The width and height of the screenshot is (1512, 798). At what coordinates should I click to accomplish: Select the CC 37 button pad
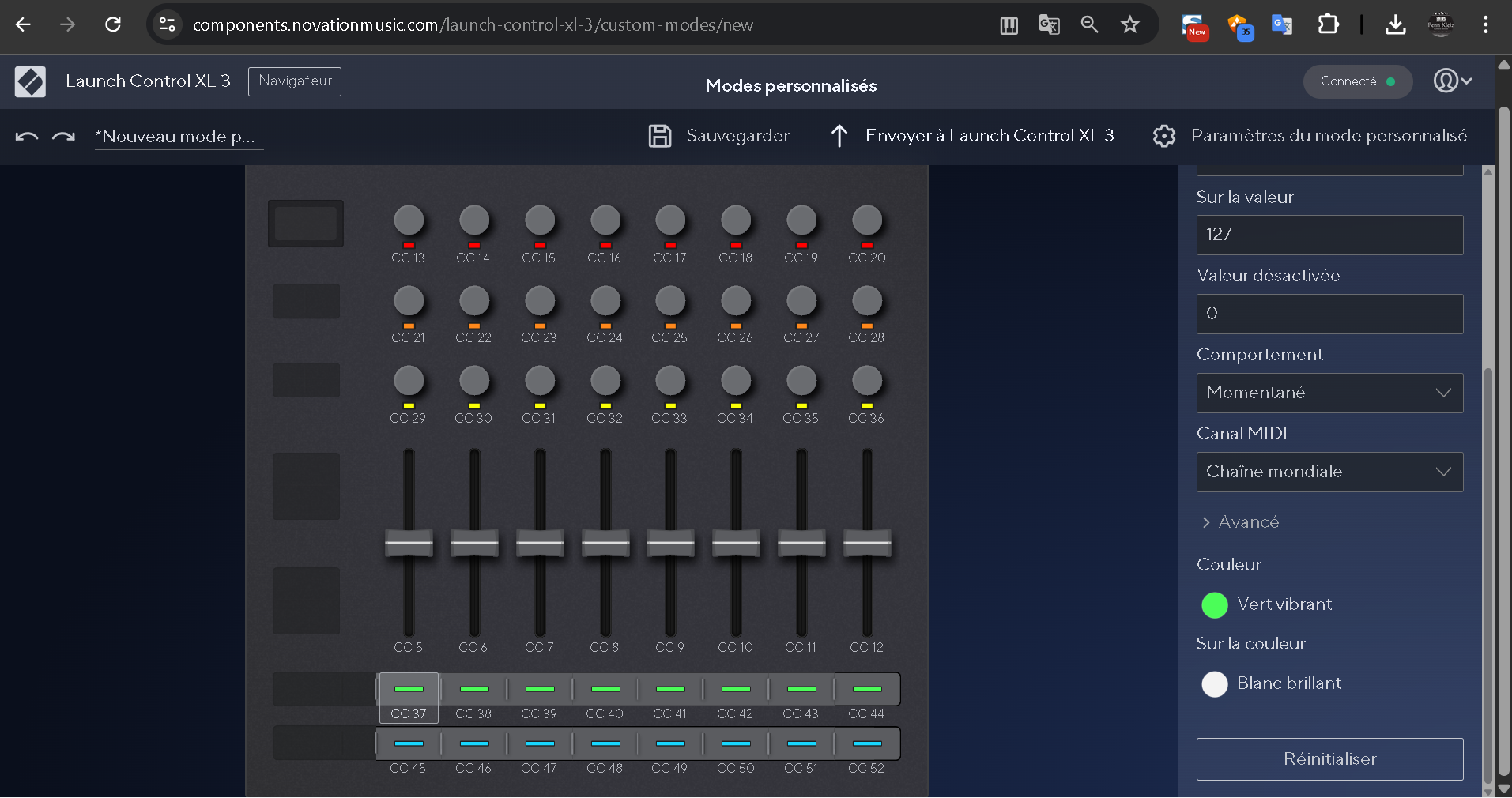coord(409,690)
